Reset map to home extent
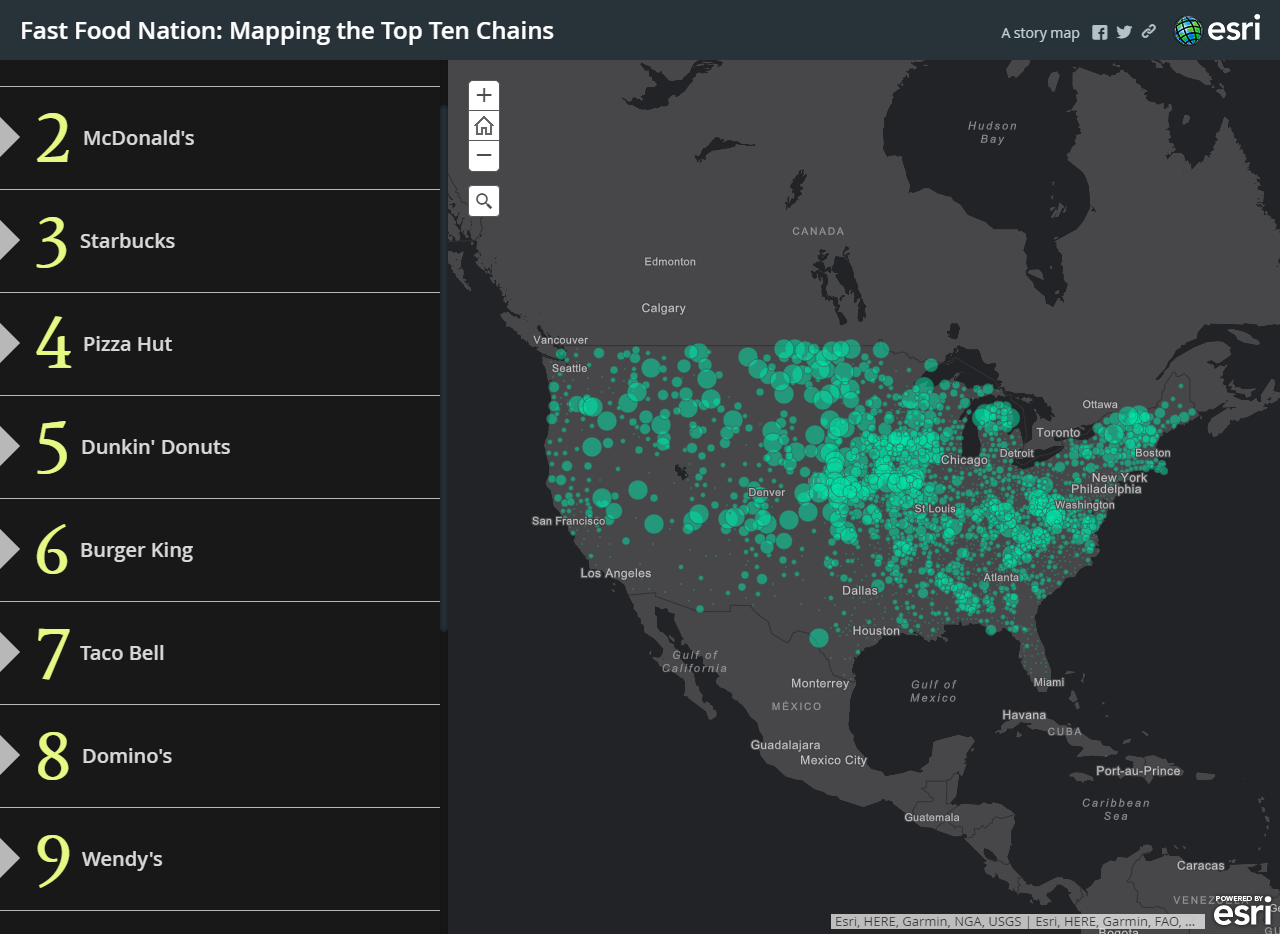 pyautogui.click(x=484, y=126)
